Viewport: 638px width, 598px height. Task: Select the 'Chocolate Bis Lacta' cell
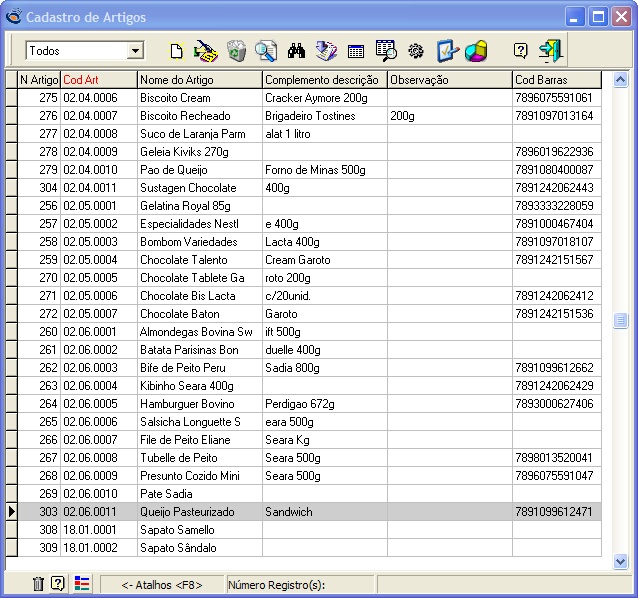pyautogui.click(x=200, y=296)
